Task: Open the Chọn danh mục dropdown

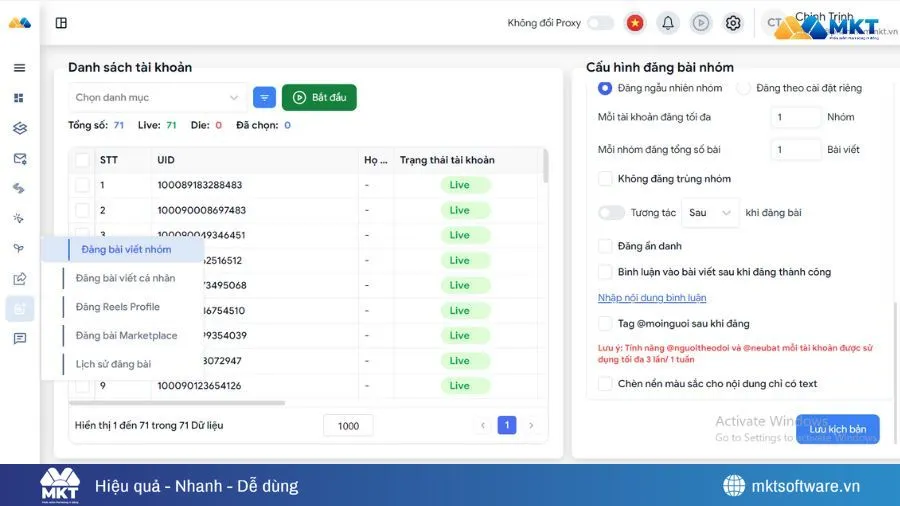Action: (157, 98)
